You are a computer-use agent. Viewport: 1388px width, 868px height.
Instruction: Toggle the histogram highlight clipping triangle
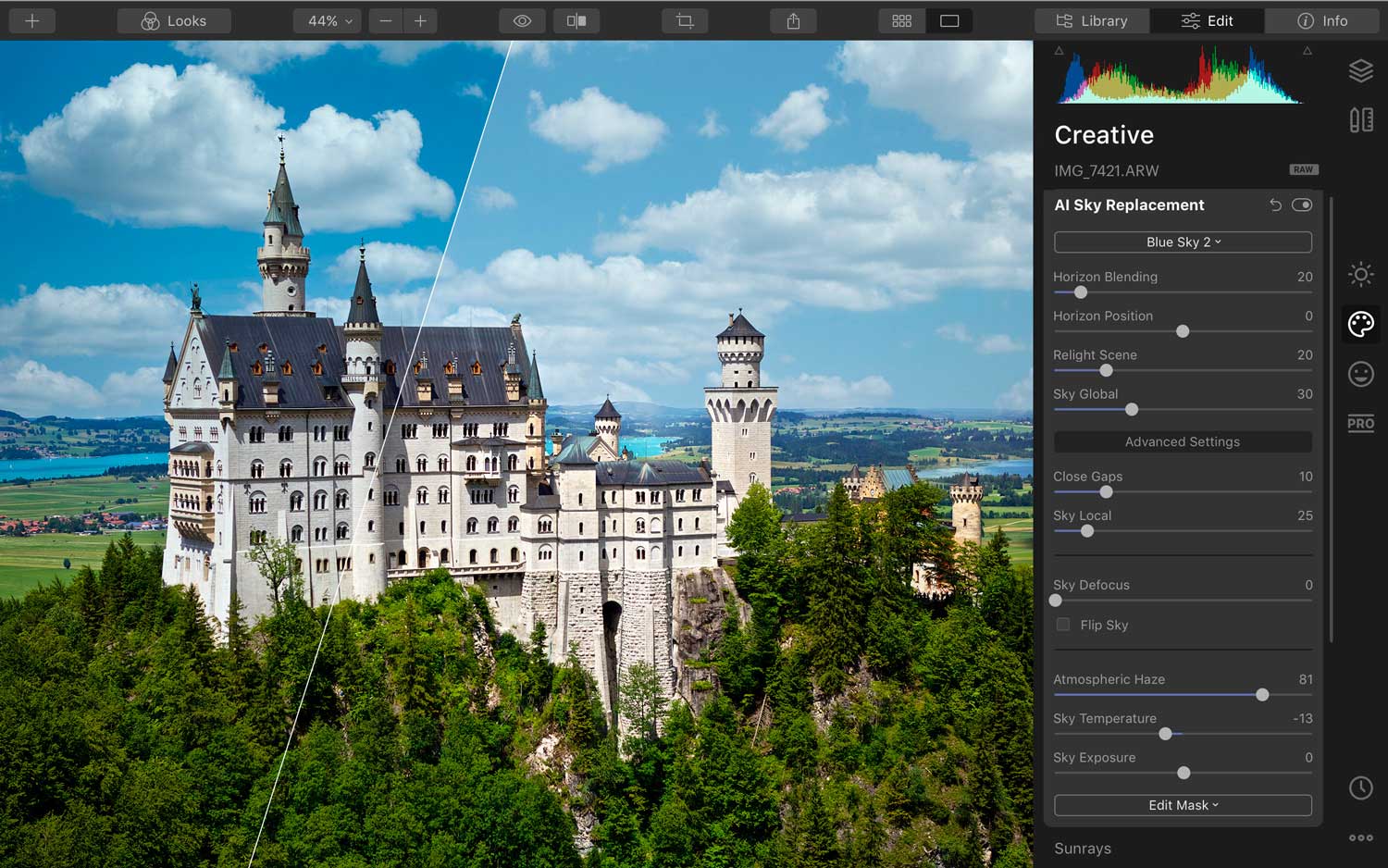[1307, 51]
